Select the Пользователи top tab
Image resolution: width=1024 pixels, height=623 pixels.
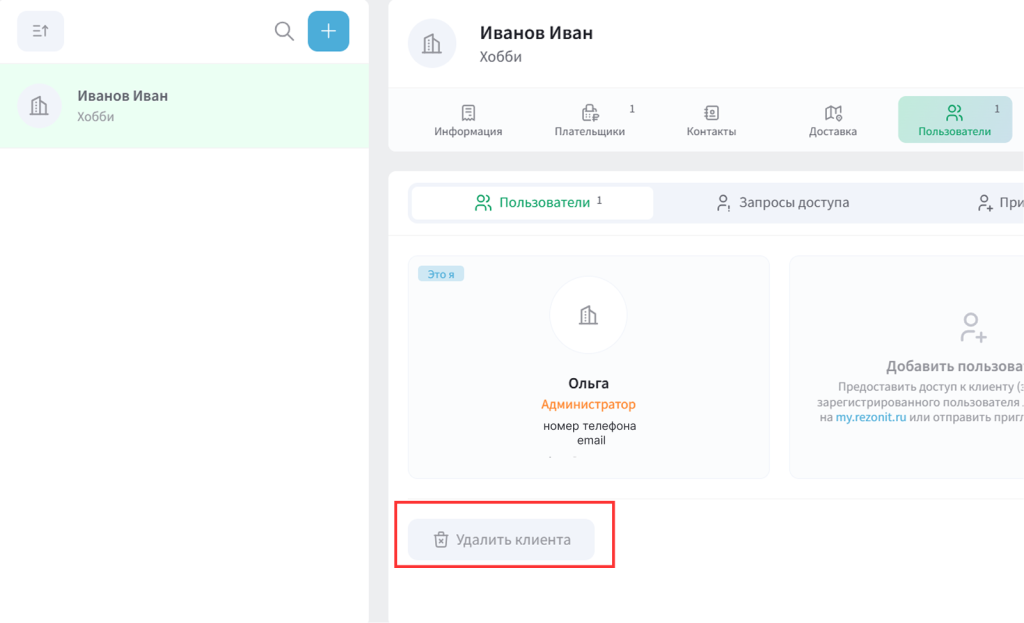point(954,120)
